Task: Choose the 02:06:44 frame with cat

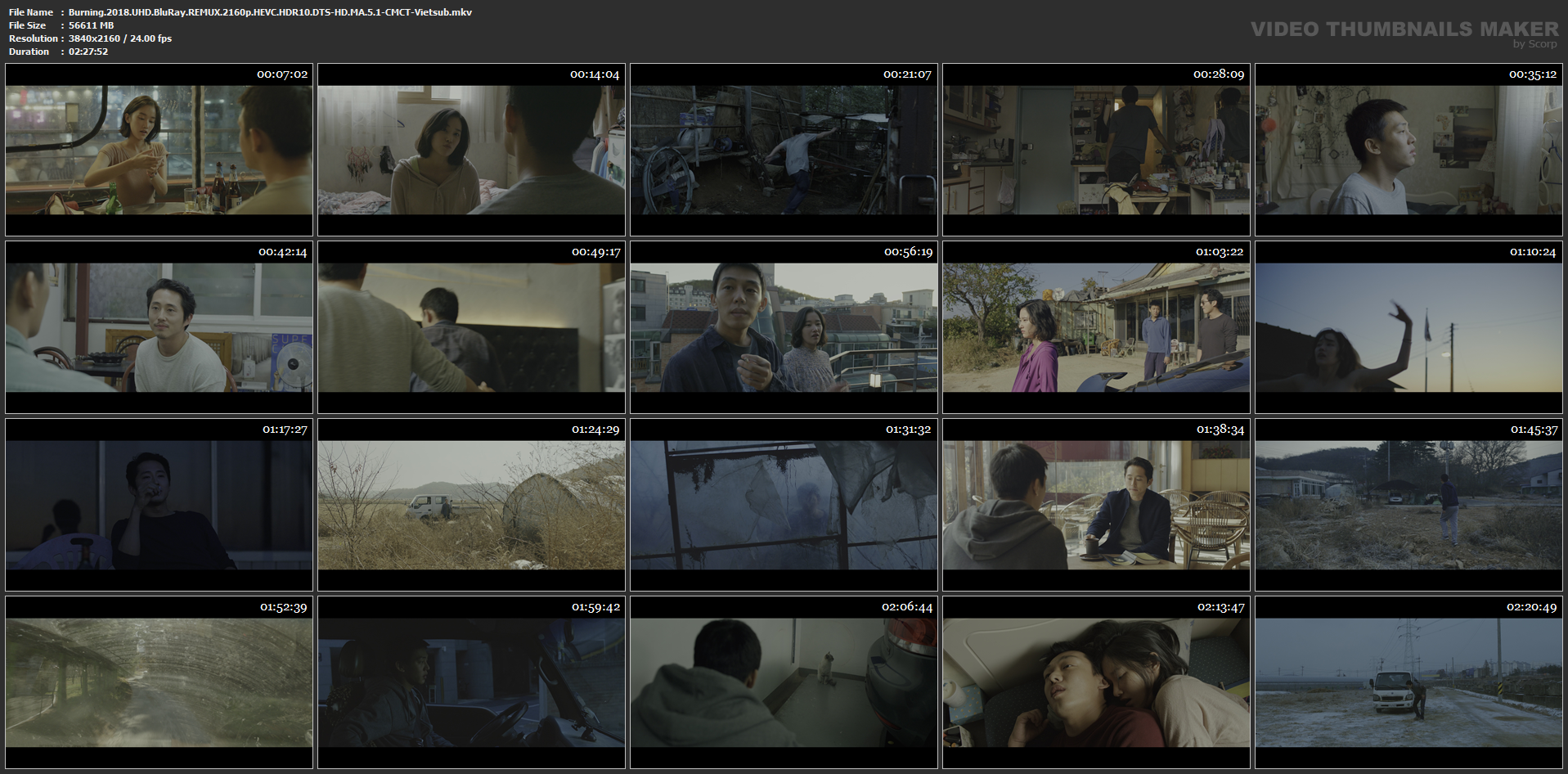Action: point(784,682)
